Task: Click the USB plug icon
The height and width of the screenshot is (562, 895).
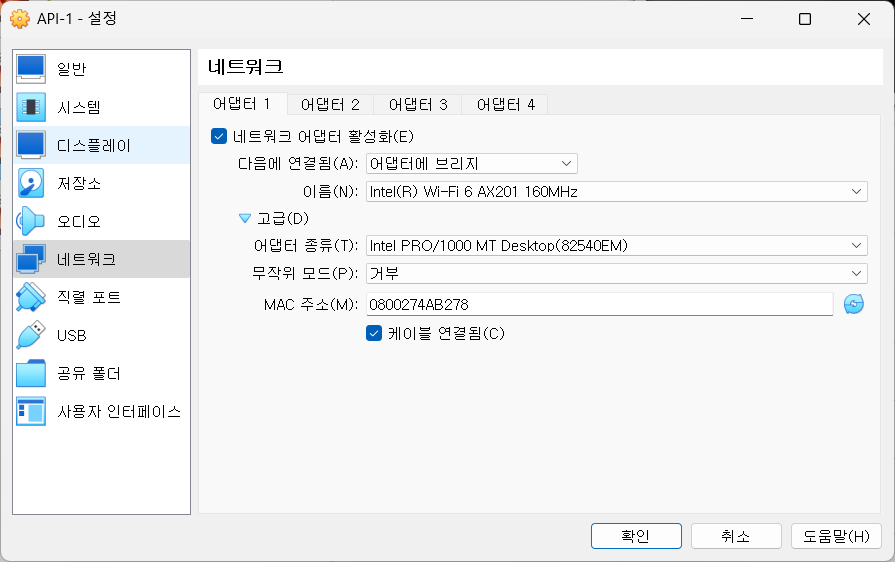Action: [x=31, y=335]
